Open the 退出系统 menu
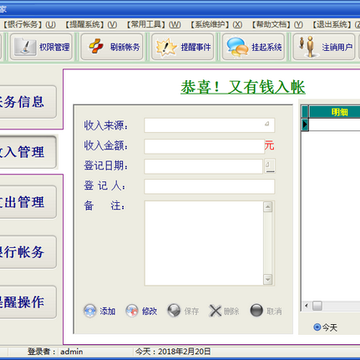 point(336,24)
